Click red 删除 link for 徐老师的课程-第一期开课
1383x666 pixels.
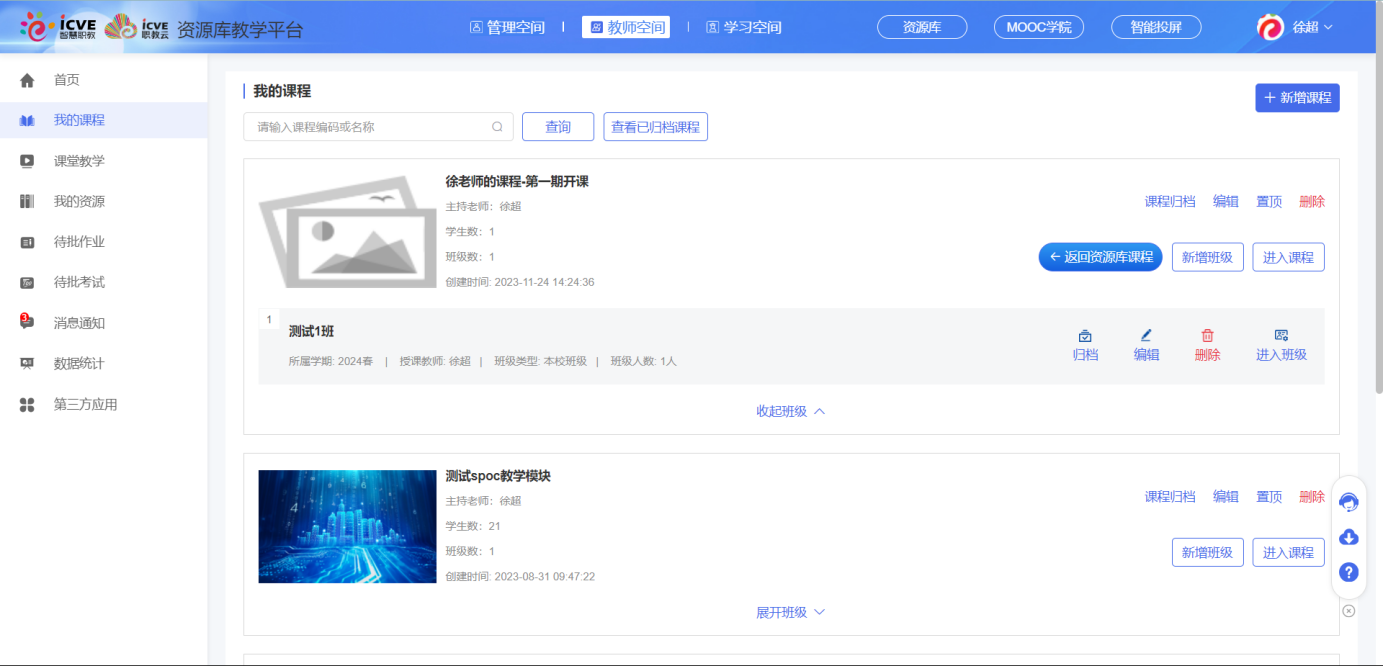click(1312, 202)
